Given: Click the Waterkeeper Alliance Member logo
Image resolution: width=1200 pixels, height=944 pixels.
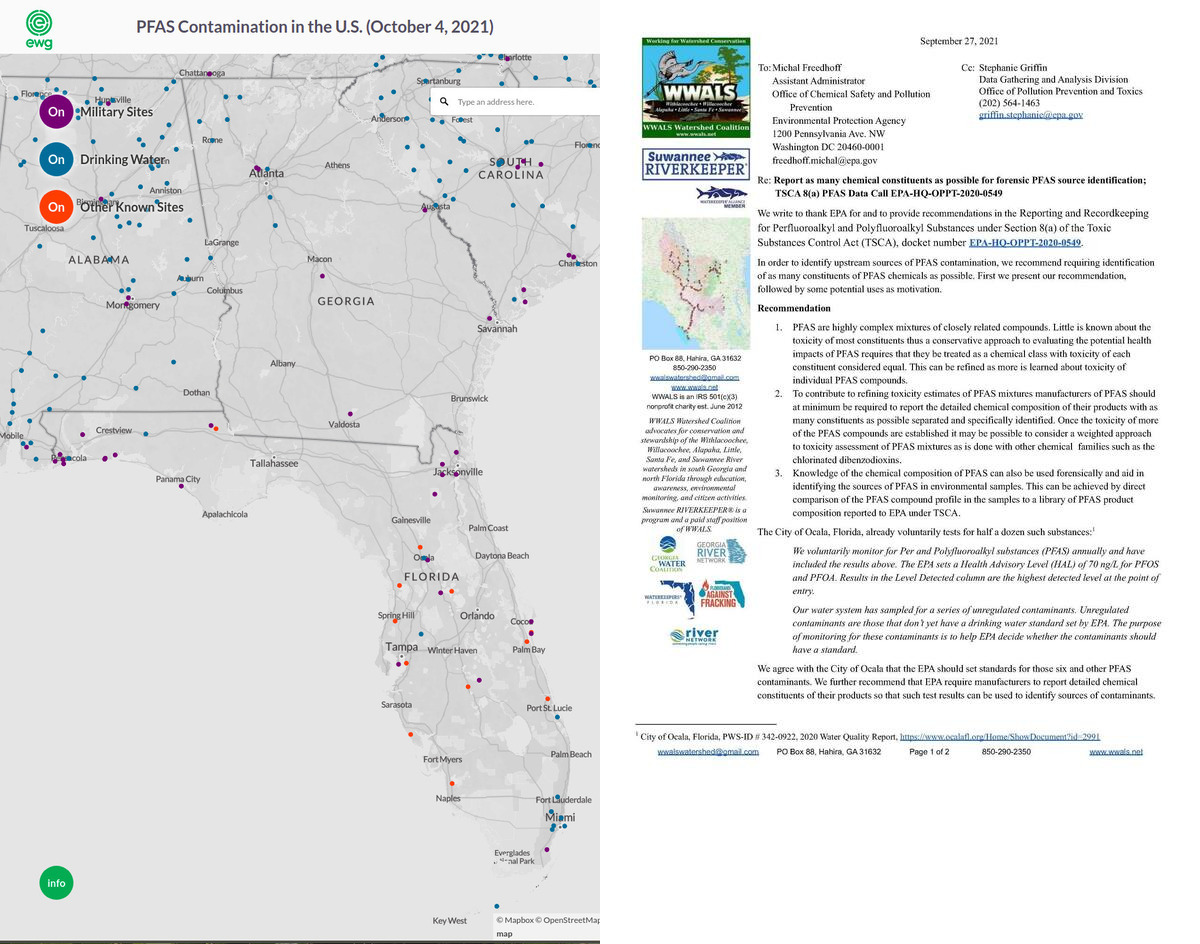Looking at the screenshot, I should [x=721, y=197].
